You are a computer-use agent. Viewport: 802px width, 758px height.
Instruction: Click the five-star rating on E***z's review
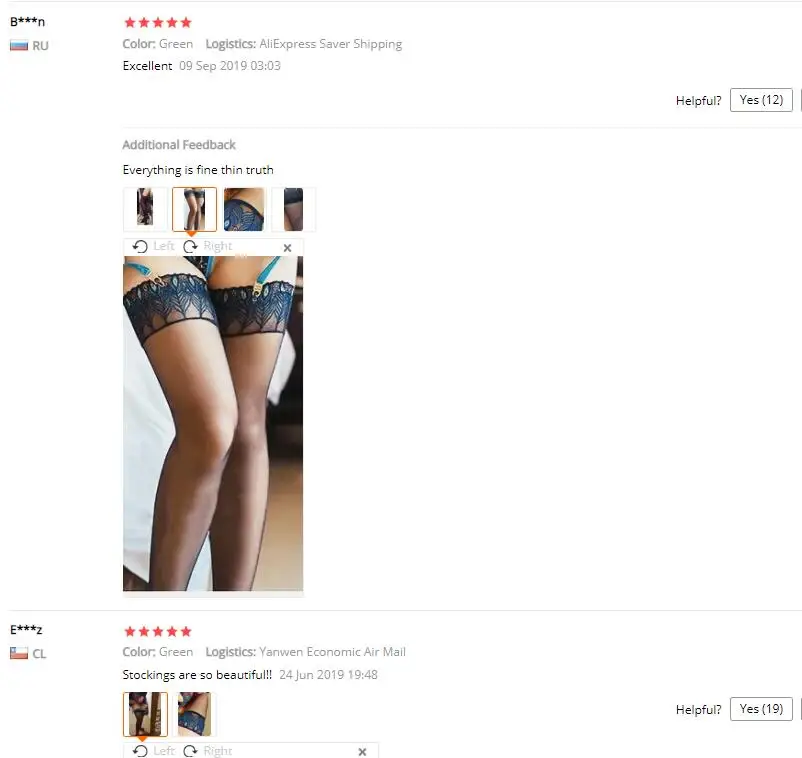click(x=158, y=631)
